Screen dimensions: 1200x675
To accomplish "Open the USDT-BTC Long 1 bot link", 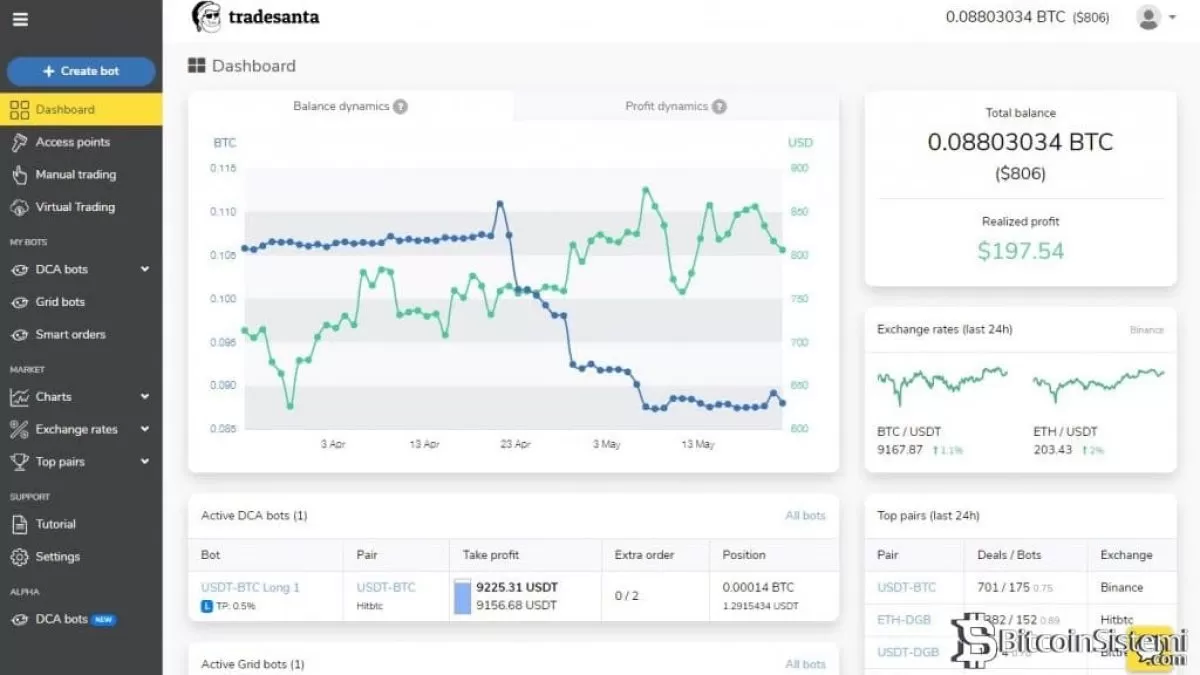I will (250, 587).
